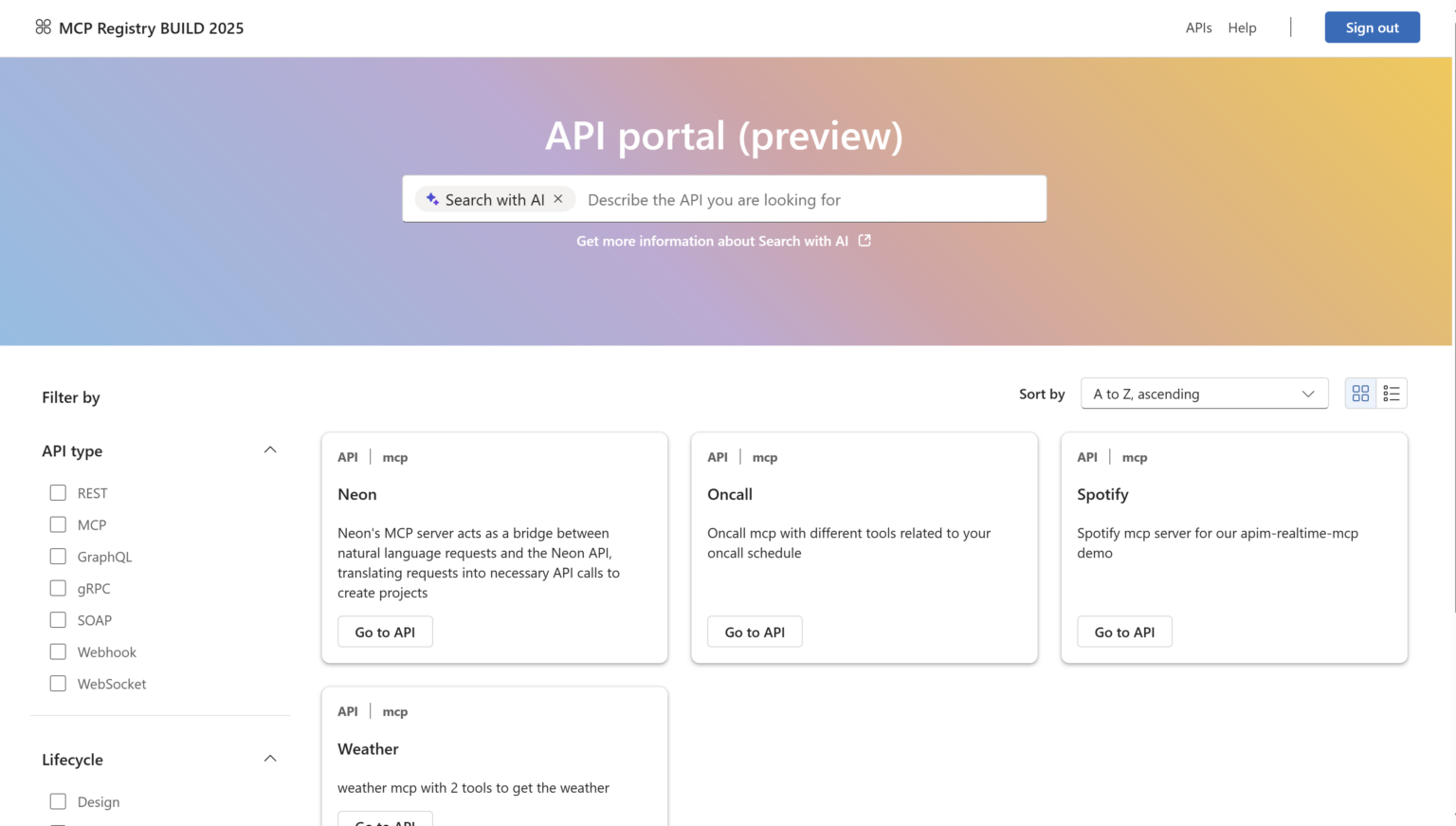Open the Help menu item
This screenshot has height=826, width=1456.
click(x=1242, y=28)
